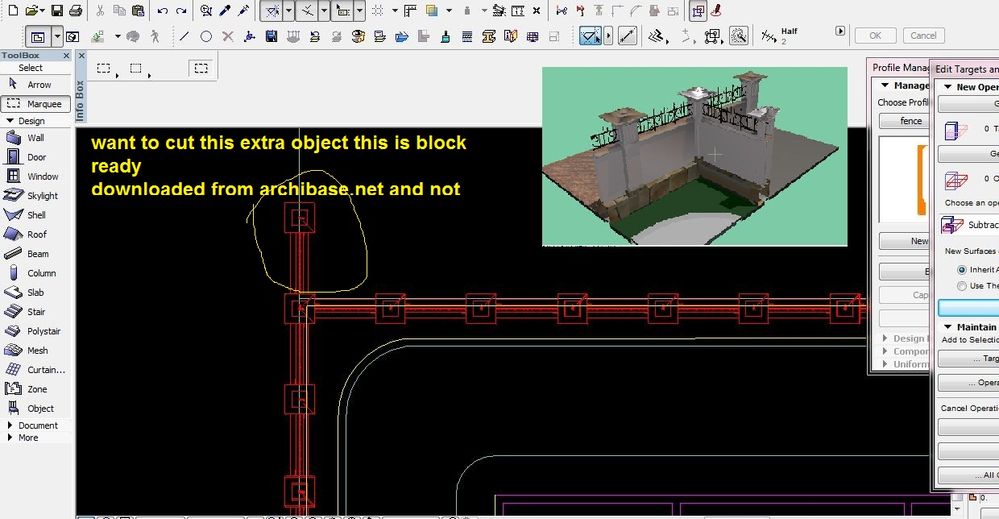Toggle the measure diagonal line button

pos(628,36)
